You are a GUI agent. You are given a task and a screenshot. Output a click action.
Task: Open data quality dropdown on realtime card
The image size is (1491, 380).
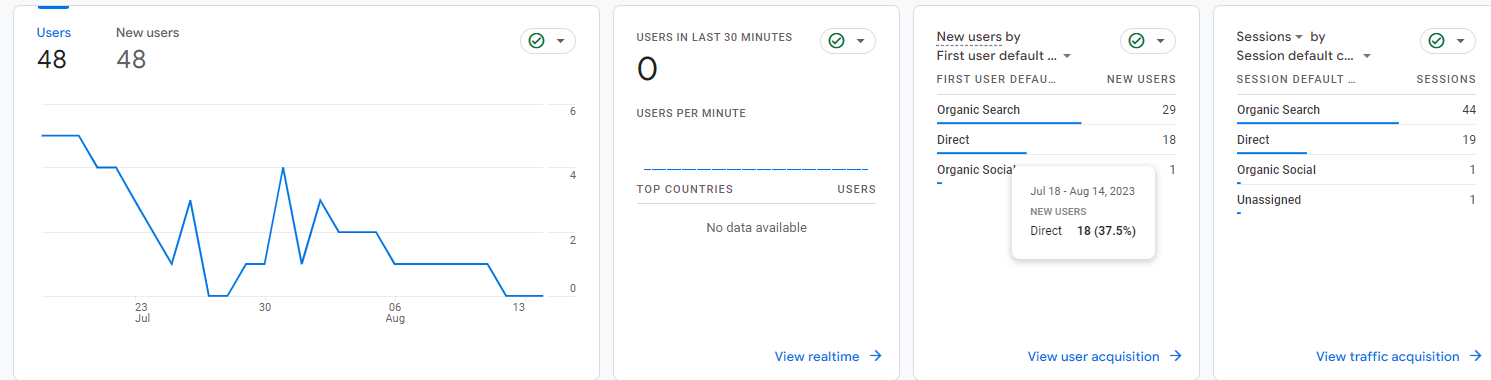click(860, 41)
